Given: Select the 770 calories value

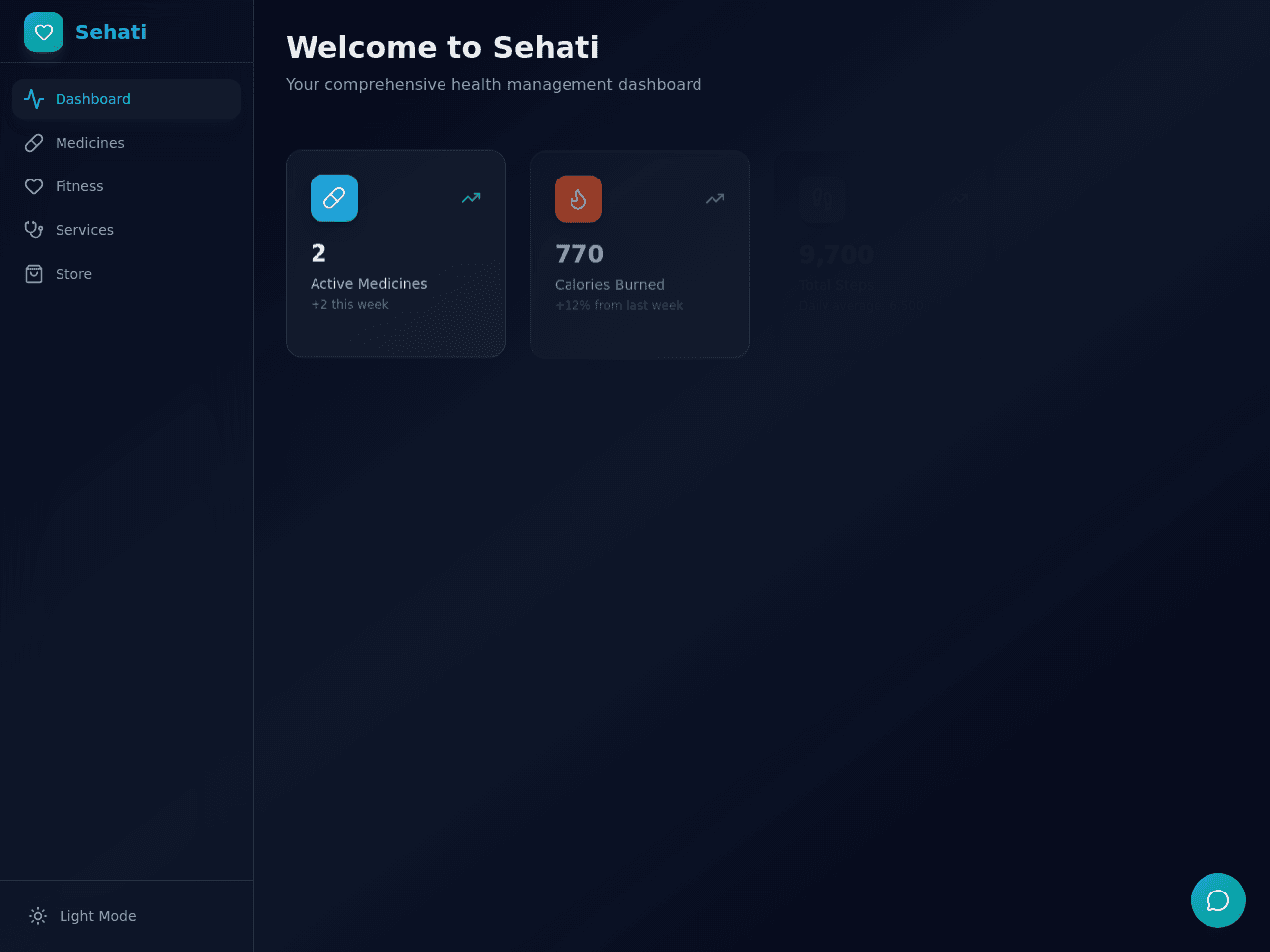Looking at the screenshot, I should 579,254.
